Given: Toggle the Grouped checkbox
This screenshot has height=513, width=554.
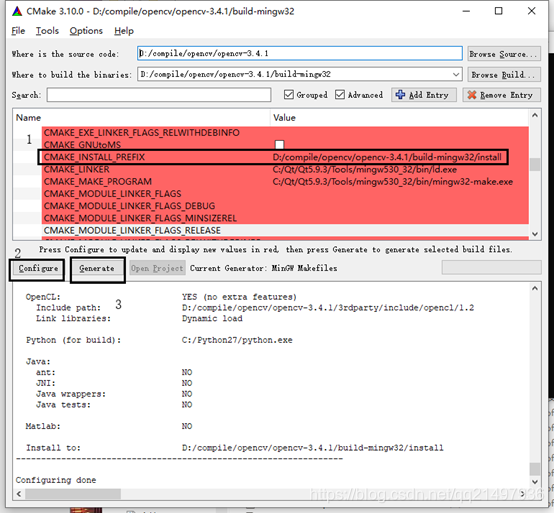Looking at the screenshot, I should click(289, 95).
